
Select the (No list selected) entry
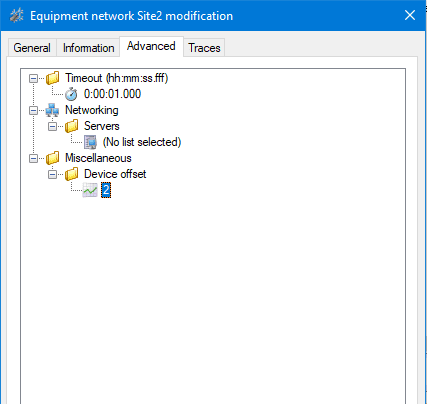click(x=142, y=142)
